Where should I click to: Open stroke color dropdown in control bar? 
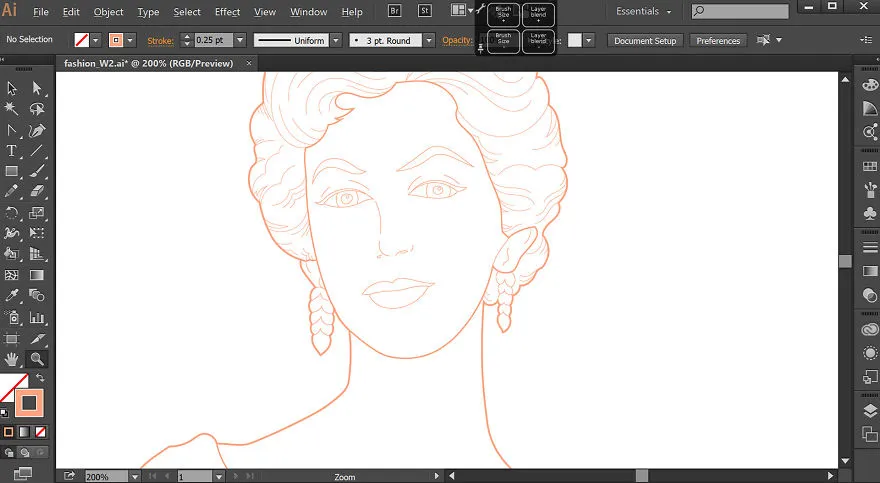tap(131, 40)
